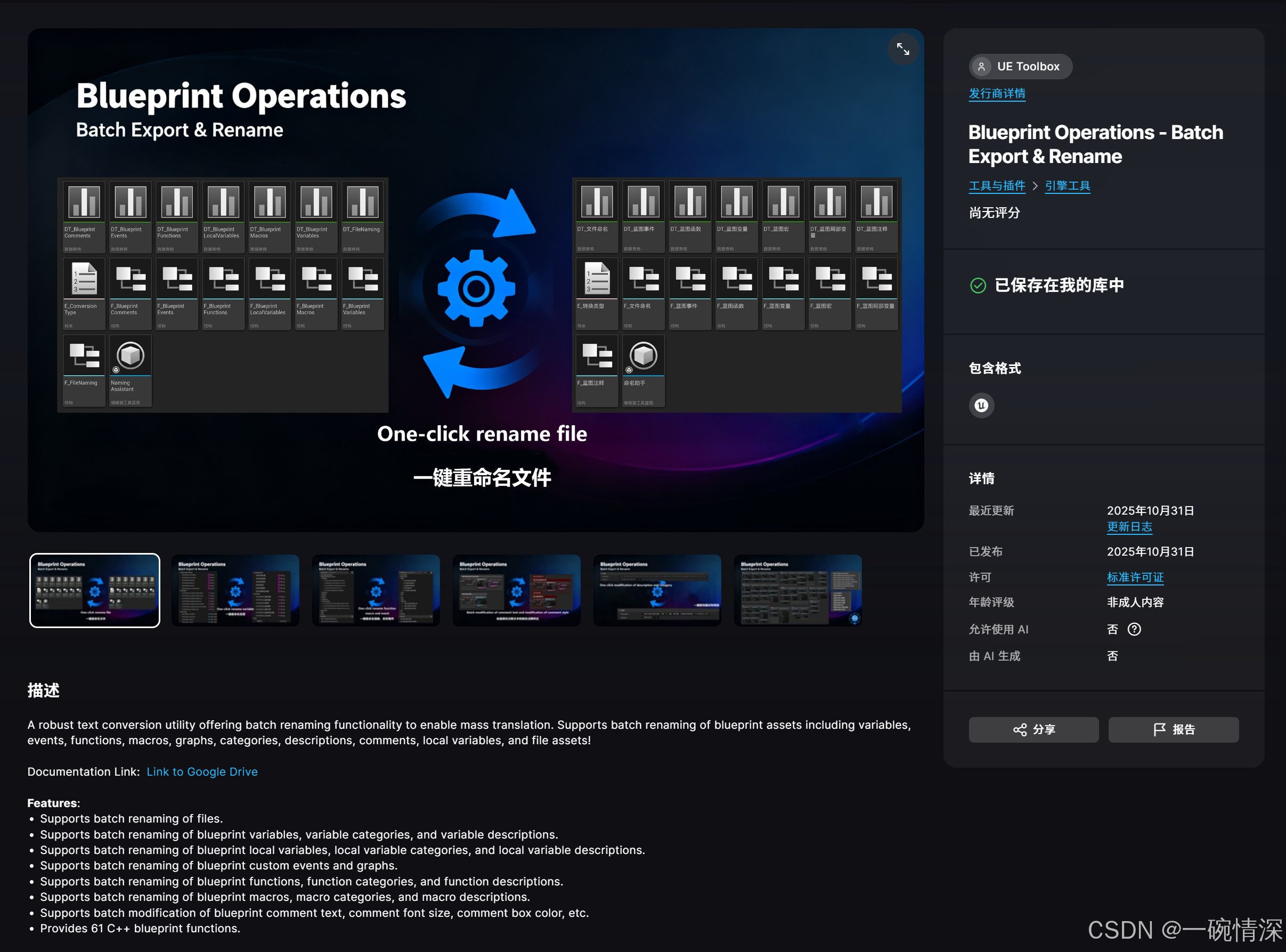Click the flag icon in 报告 button
The height and width of the screenshot is (952, 1286).
1159,730
